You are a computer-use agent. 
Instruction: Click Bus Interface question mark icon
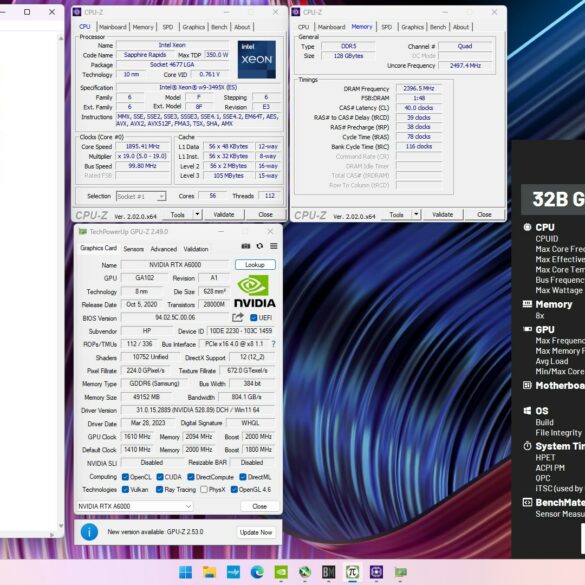click(273, 344)
